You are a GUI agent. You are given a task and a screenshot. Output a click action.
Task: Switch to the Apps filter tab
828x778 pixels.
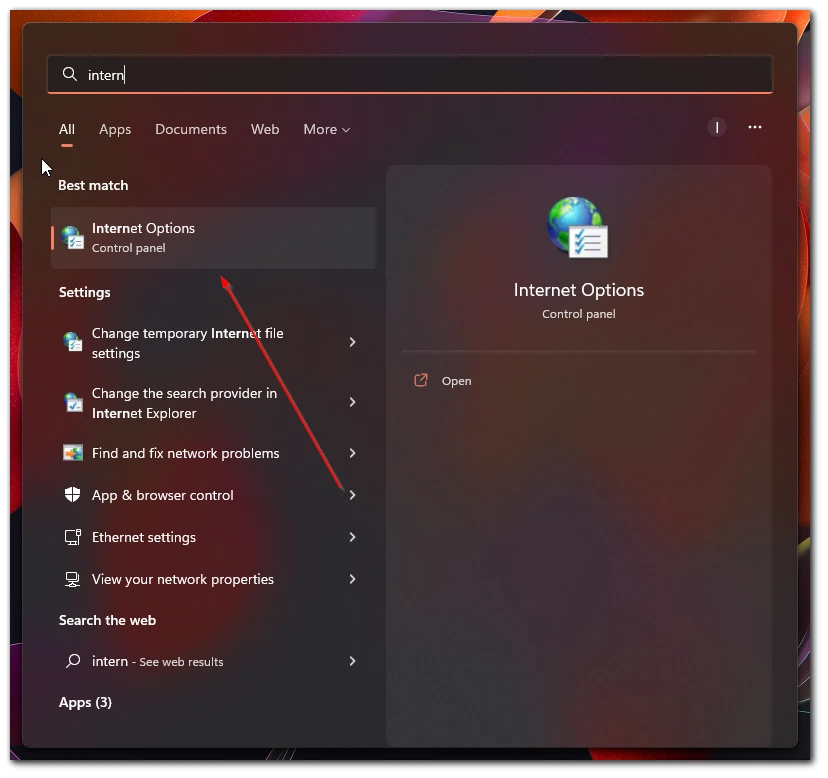pos(115,129)
